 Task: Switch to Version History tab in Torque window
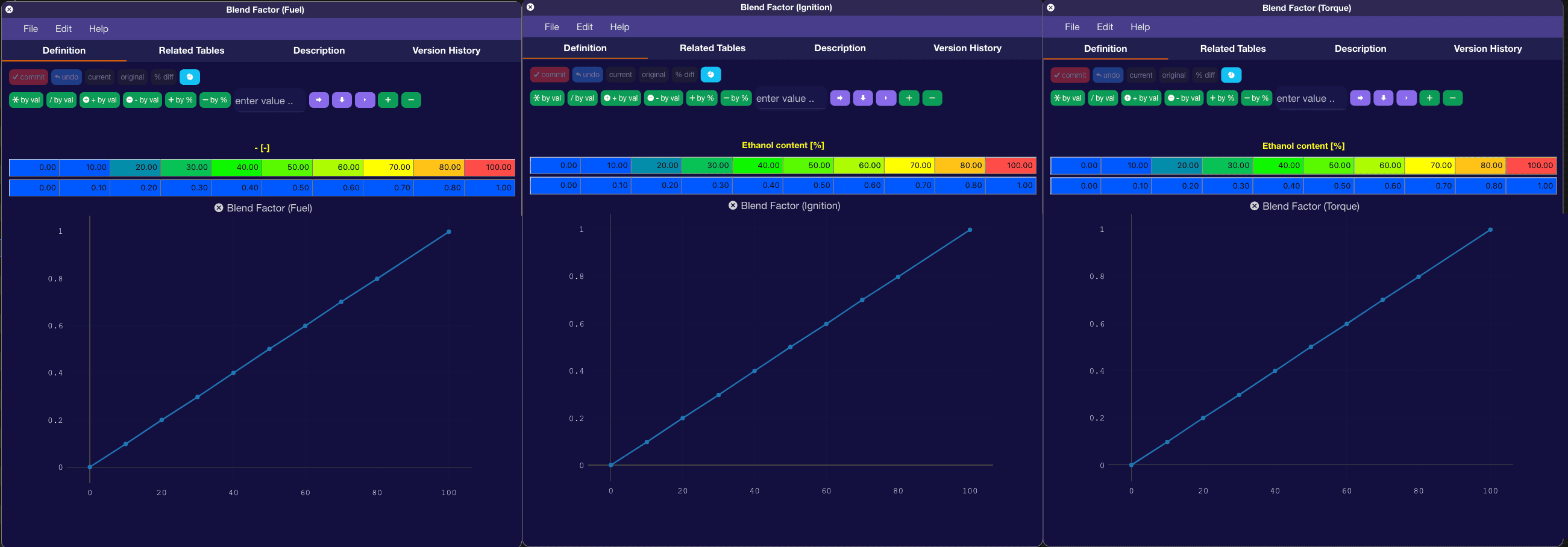pos(1488,49)
